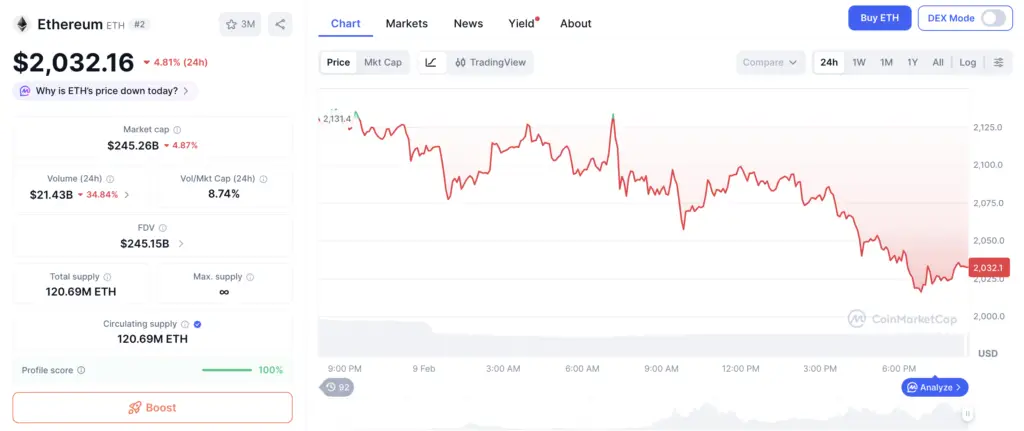This screenshot has height=431, width=1024.
Task: Switch to the Yield tab
Action: (521, 23)
